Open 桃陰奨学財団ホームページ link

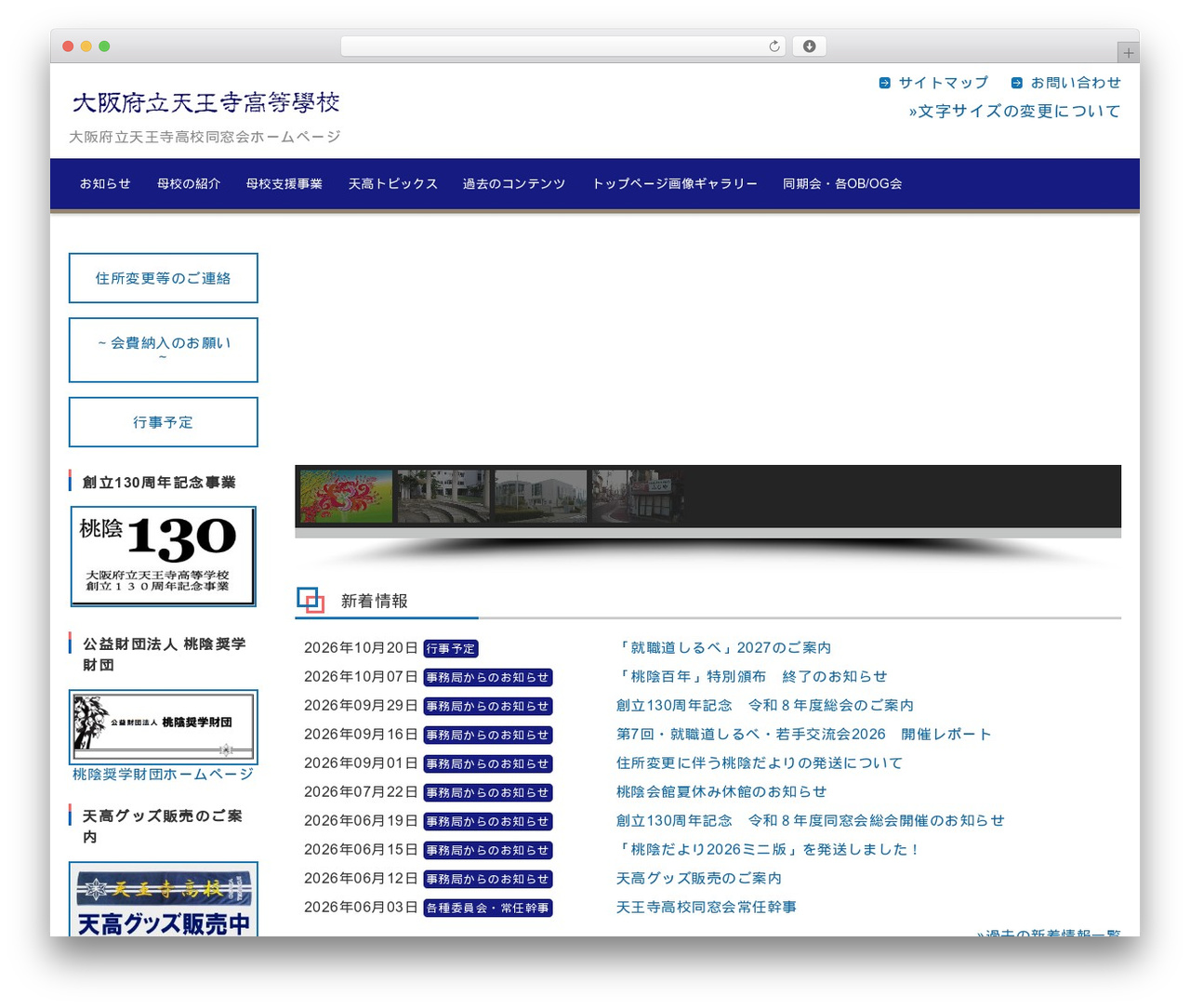(163, 775)
